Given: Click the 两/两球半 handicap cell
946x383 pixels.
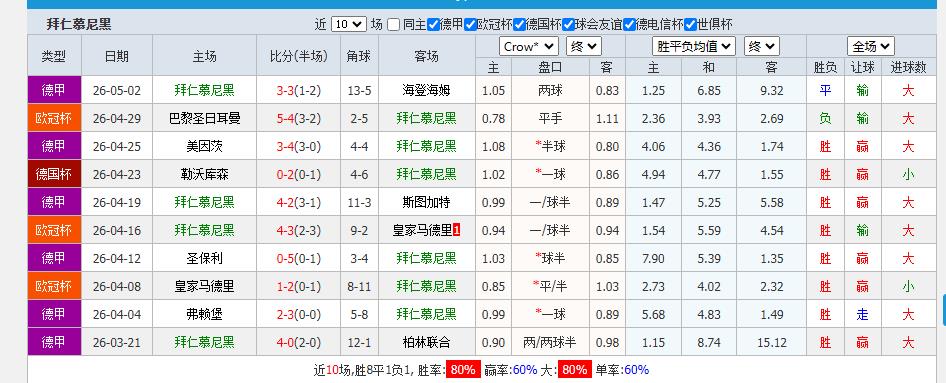Looking at the screenshot, I should (550, 342).
